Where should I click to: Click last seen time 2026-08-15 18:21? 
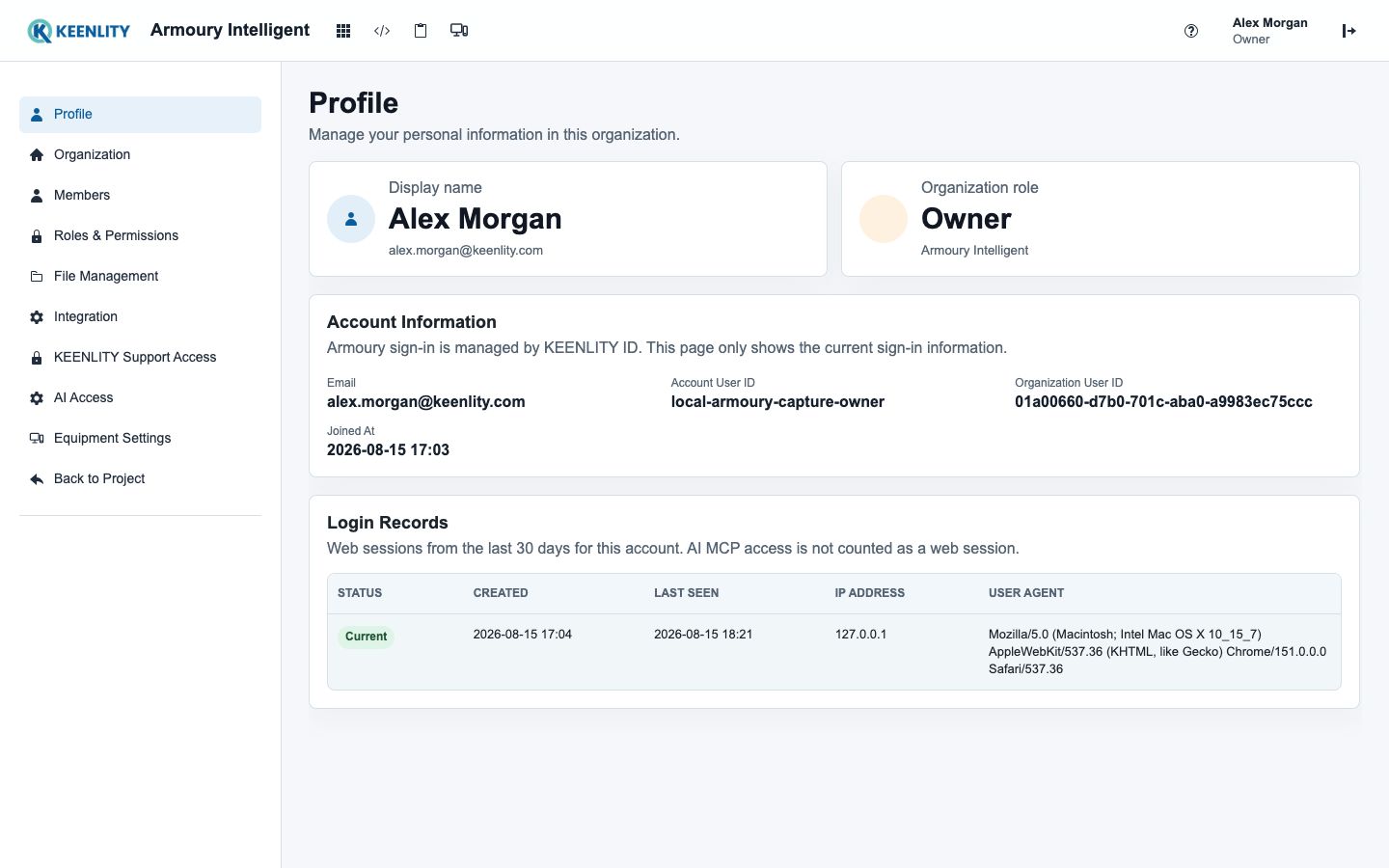point(703,635)
